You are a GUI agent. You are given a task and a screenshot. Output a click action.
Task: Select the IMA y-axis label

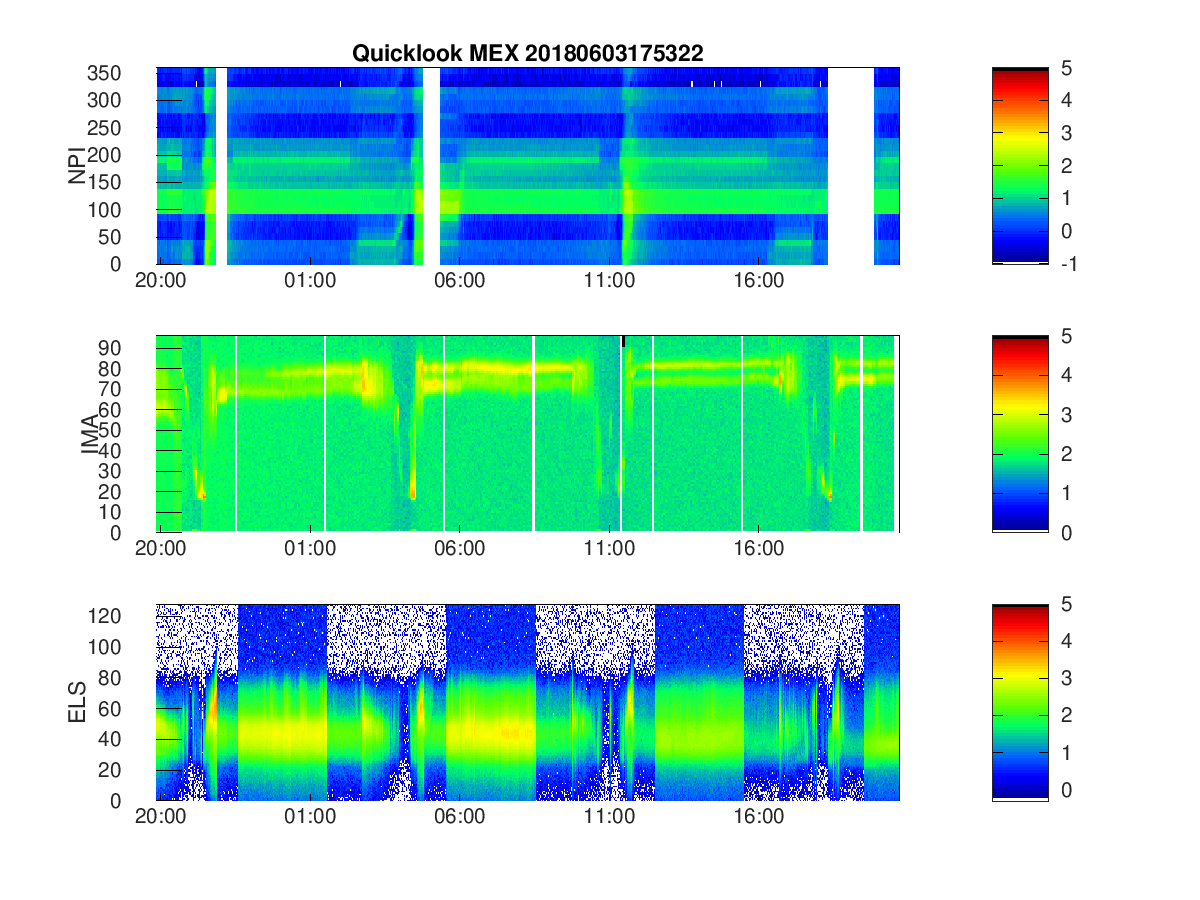[88, 434]
